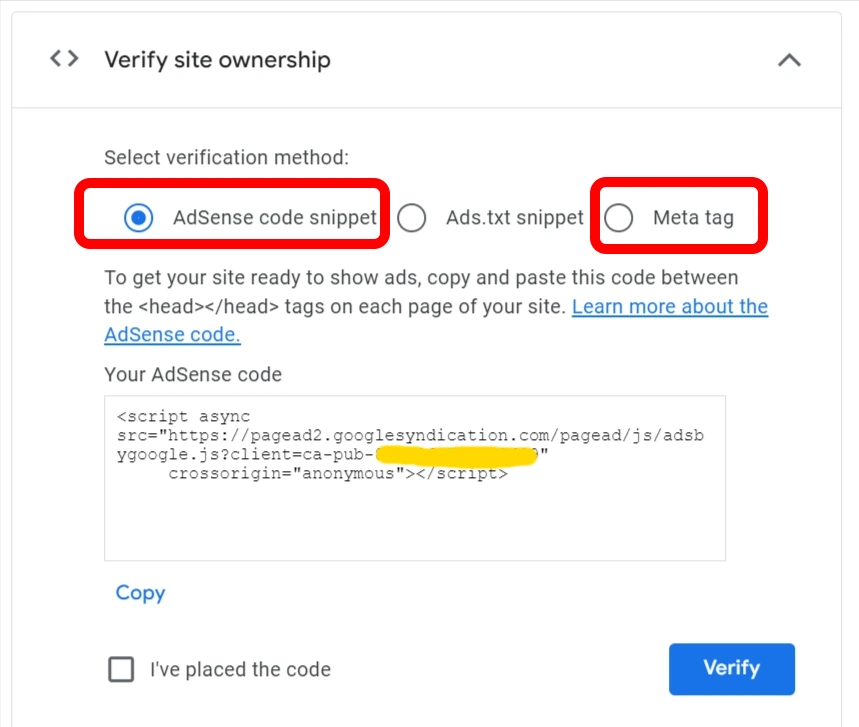Click the yellow-highlighted publisher ID in code
Screen dimensions: 859x727
pyautogui.click(x=455, y=455)
